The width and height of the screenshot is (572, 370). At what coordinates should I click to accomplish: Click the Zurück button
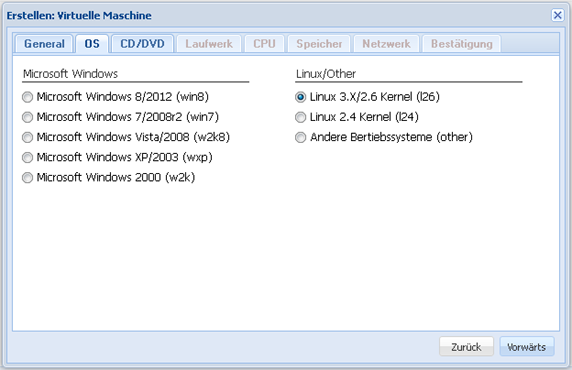(466, 347)
